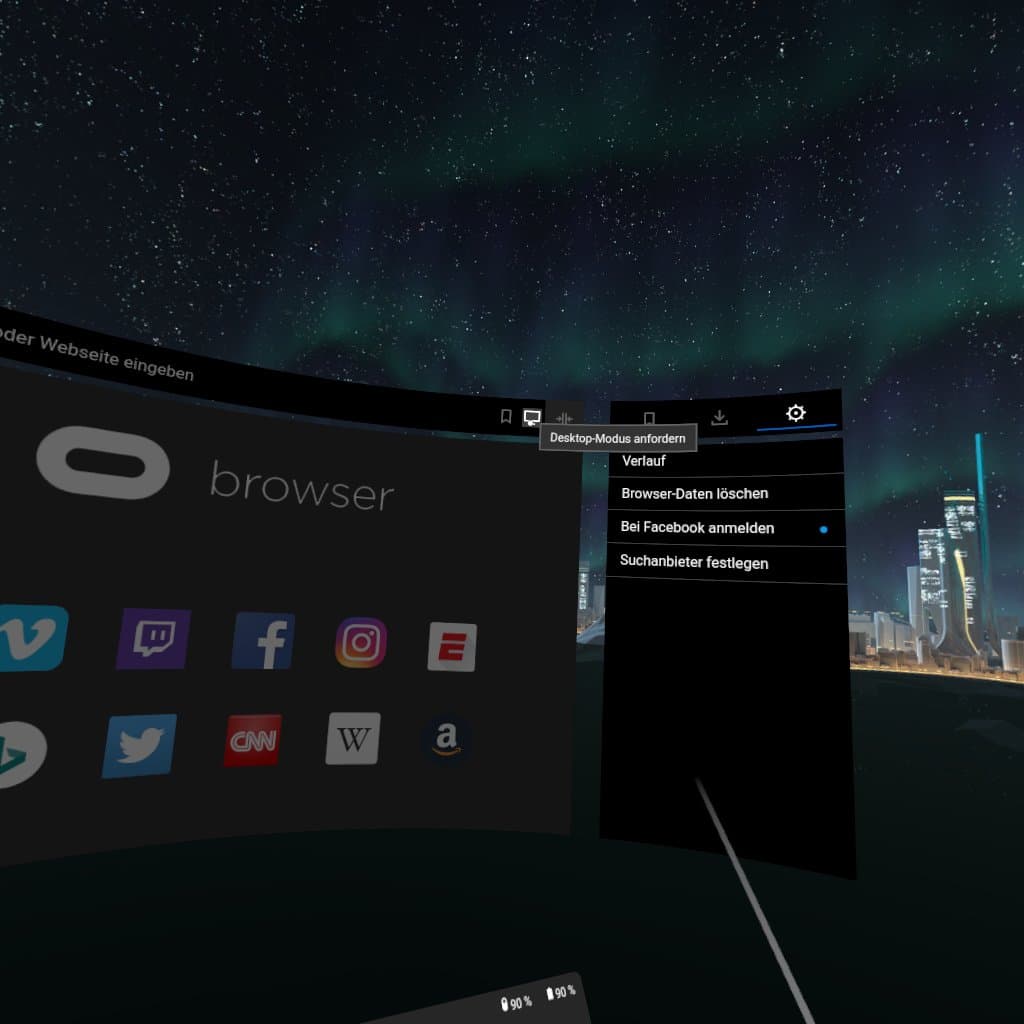The height and width of the screenshot is (1024, 1024).
Task: Switch to the downloads tab
Action: click(x=719, y=417)
